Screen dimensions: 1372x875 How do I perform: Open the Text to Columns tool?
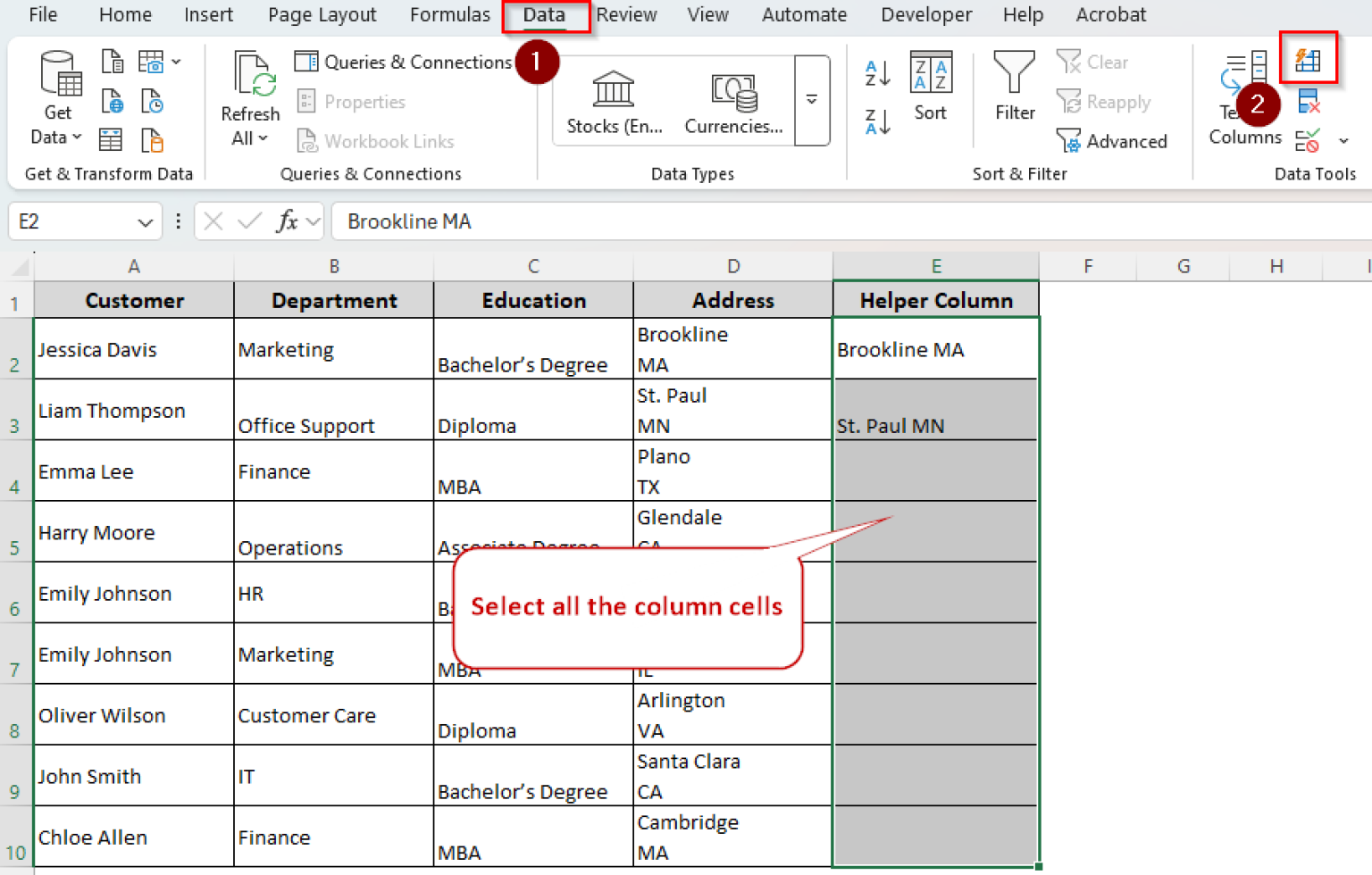(x=1243, y=98)
